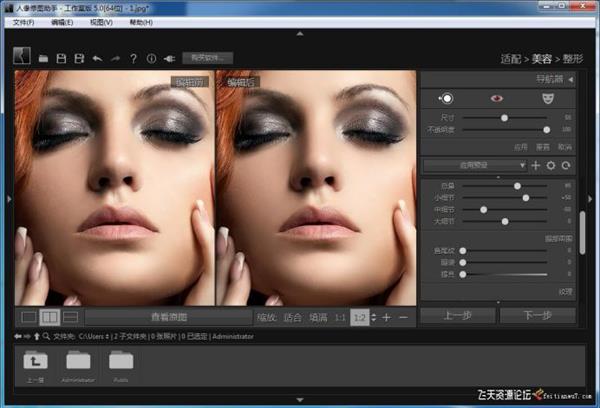Select the face mask tool icon
This screenshot has height=408, width=600.
[x=546, y=98]
